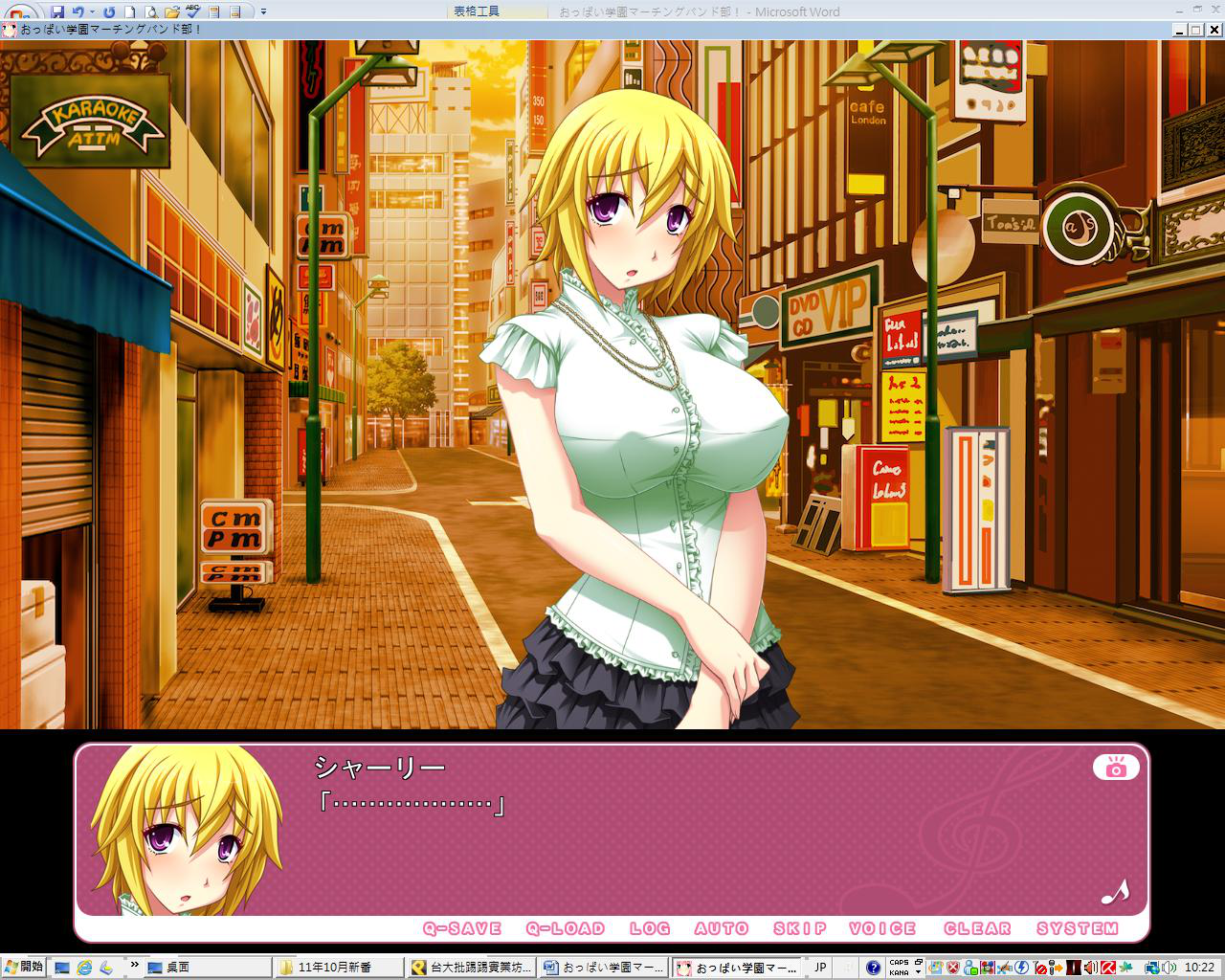Open the language bar options arrow

point(919,972)
